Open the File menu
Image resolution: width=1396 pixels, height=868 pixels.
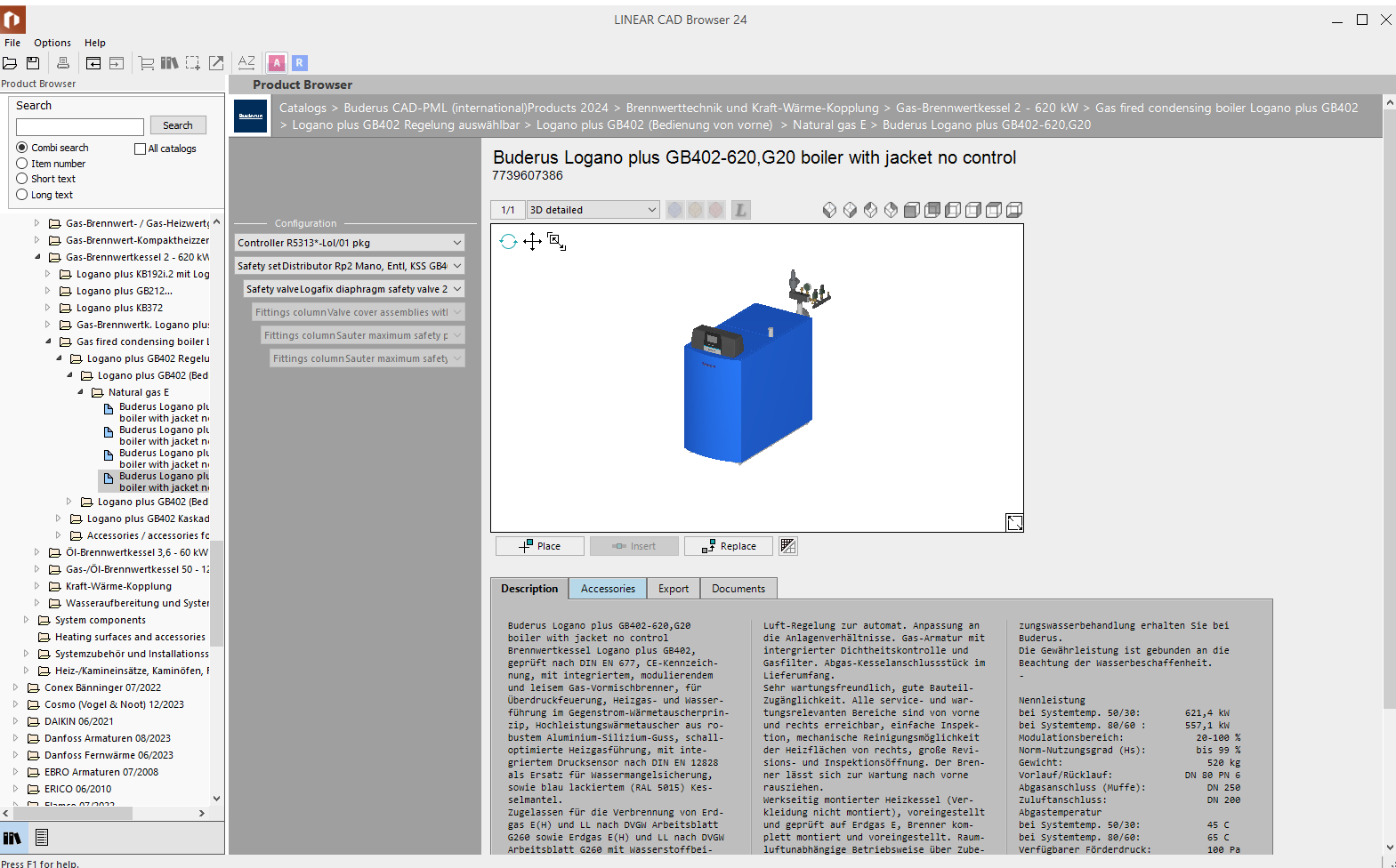tap(12, 43)
